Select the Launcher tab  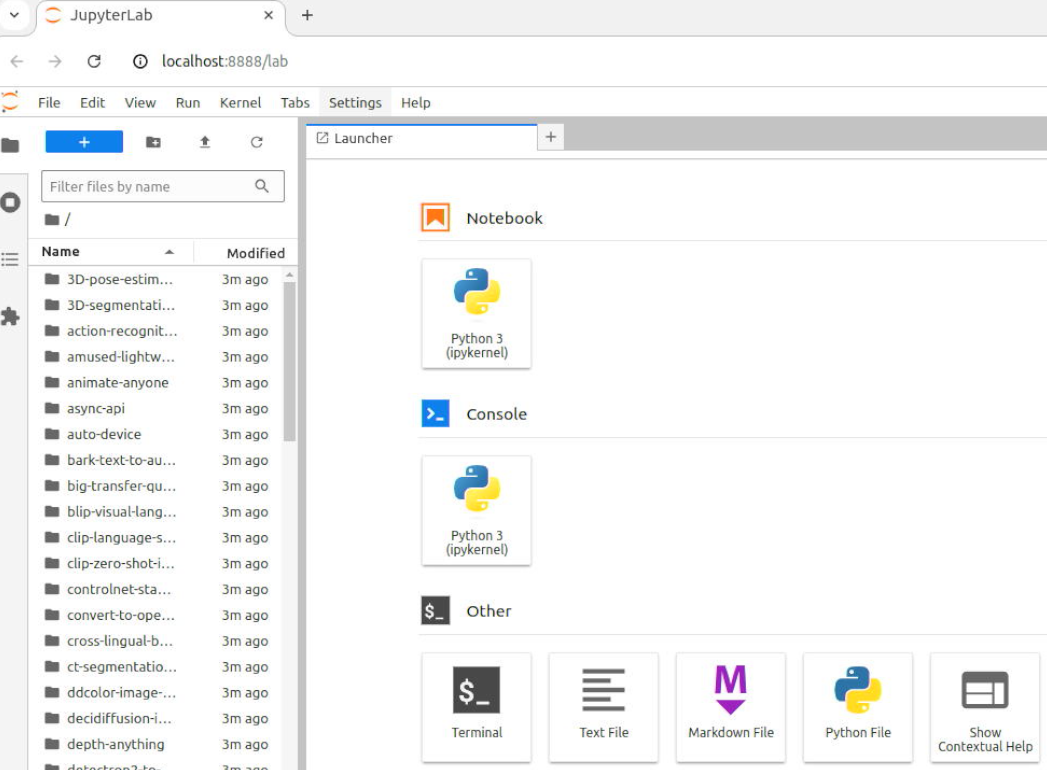tap(421, 138)
